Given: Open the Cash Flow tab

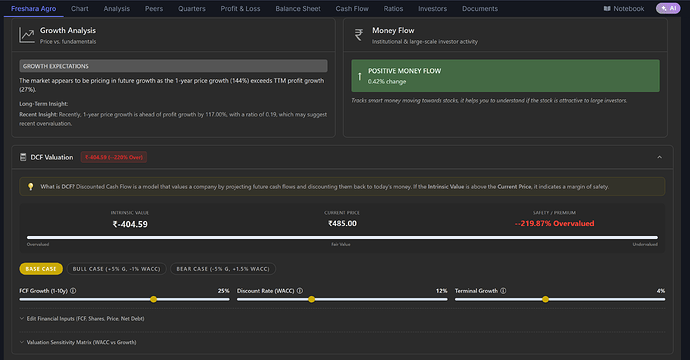Looking at the screenshot, I should tap(352, 9).
